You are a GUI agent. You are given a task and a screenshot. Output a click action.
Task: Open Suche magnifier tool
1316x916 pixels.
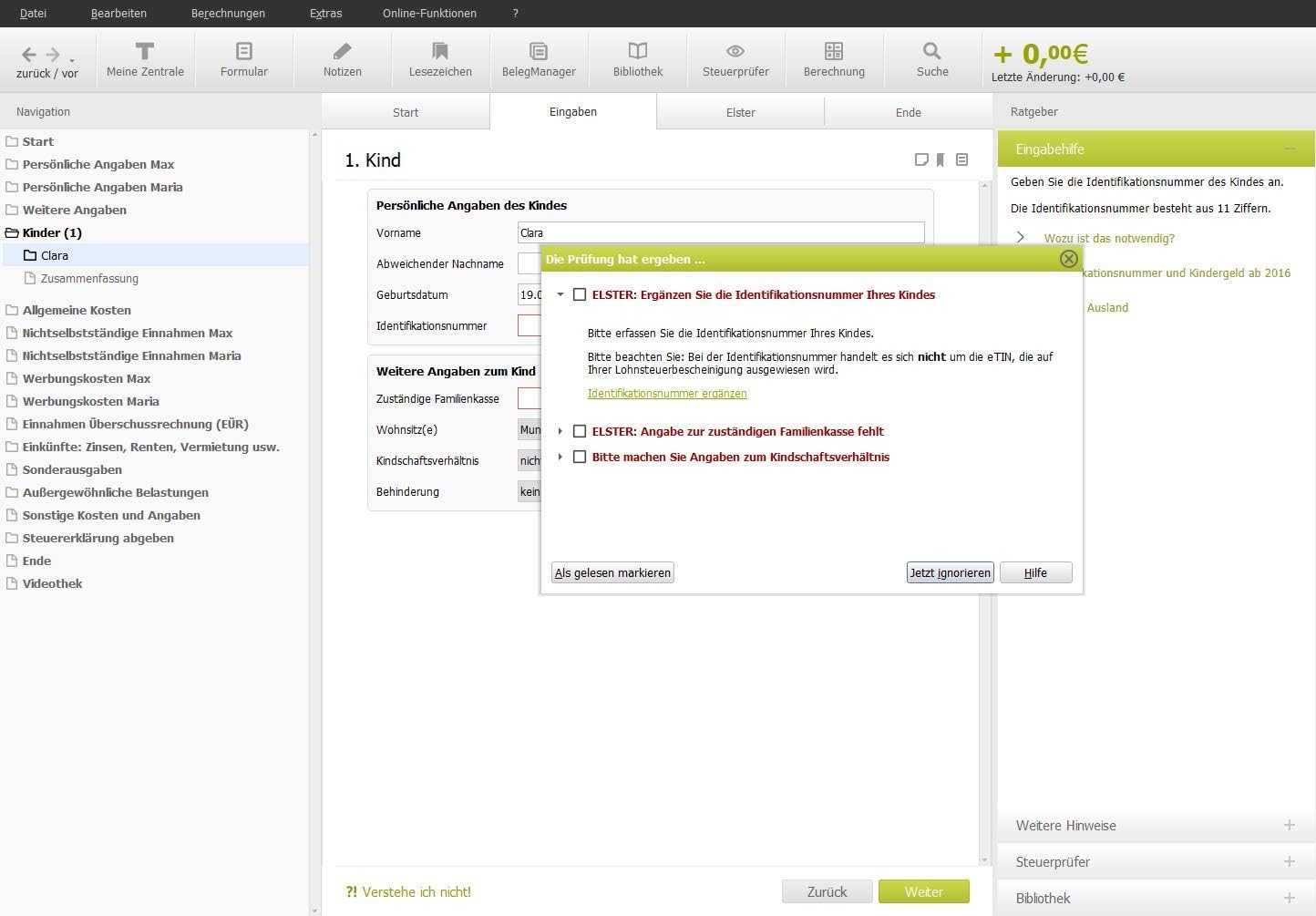coord(932,59)
